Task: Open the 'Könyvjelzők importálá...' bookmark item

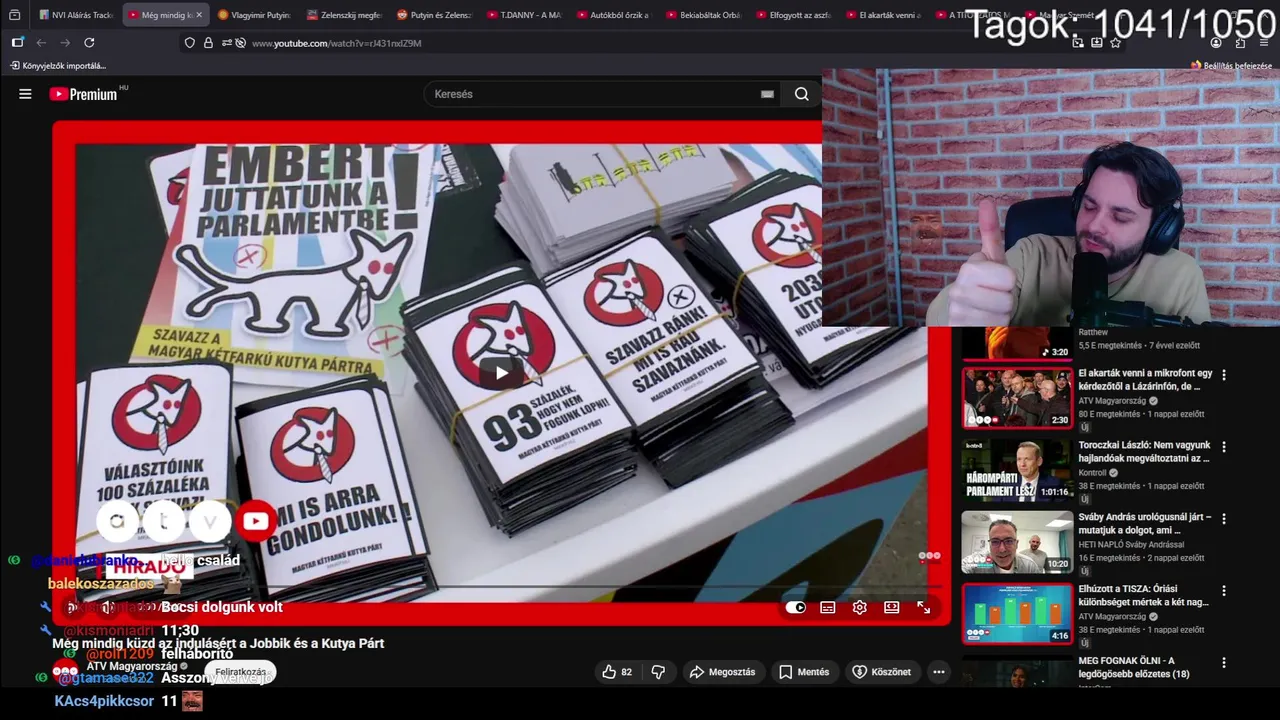Action: point(58,65)
